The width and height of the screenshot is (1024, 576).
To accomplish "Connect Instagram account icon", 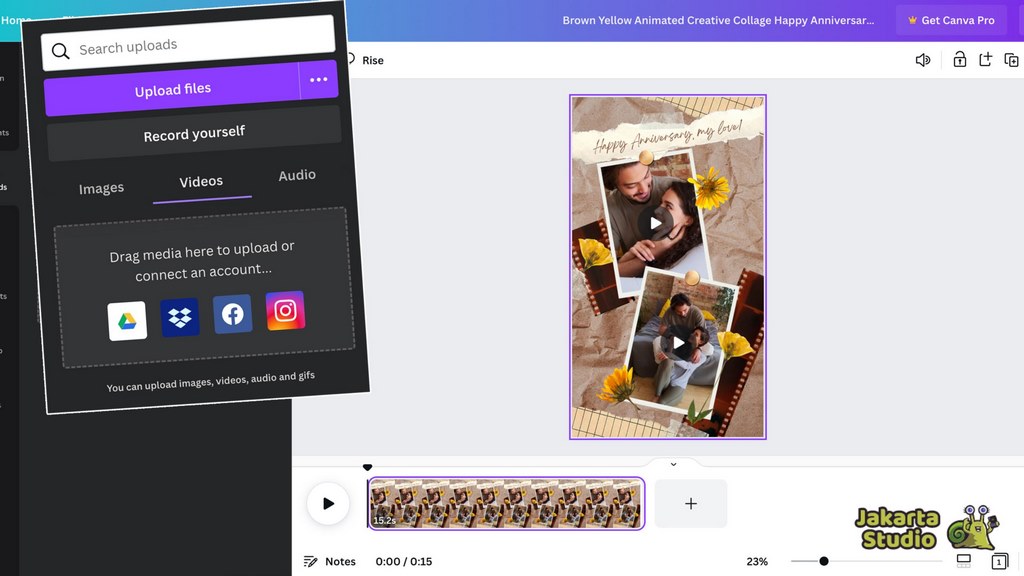I will tap(285, 311).
